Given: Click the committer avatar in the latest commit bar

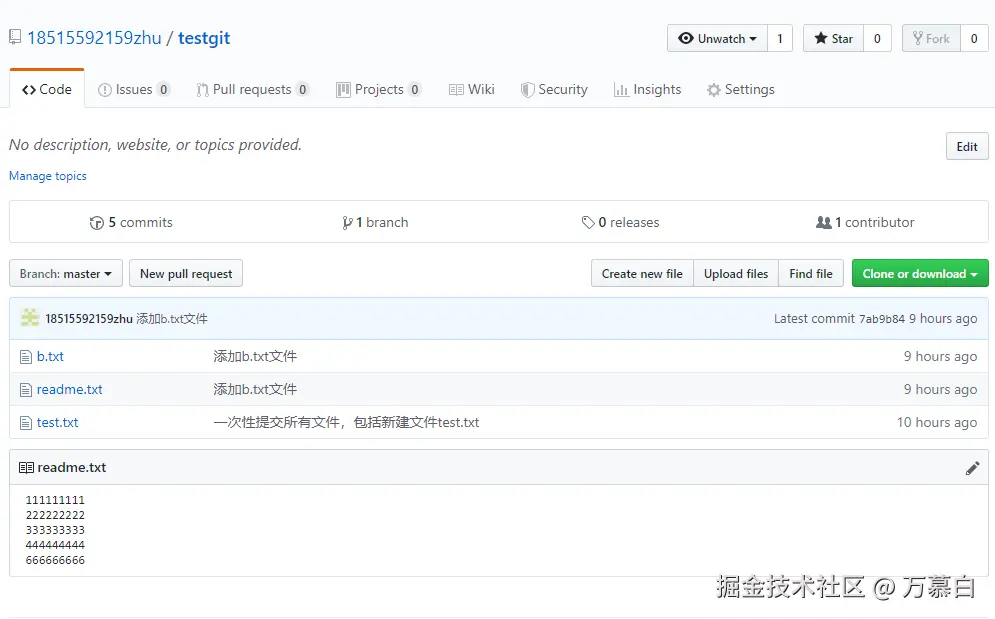Looking at the screenshot, I should 30,318.
